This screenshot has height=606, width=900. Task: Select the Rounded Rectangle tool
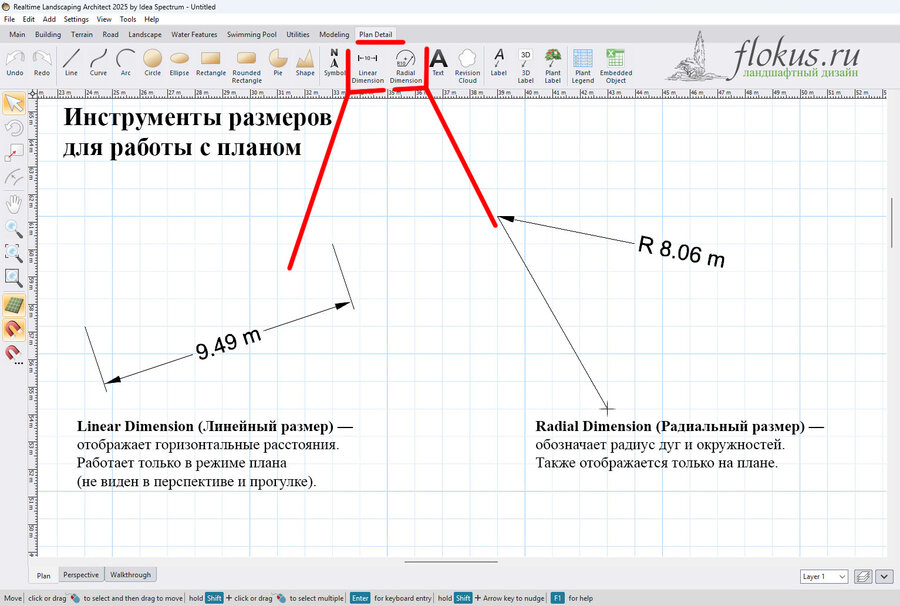coord(247,66)
